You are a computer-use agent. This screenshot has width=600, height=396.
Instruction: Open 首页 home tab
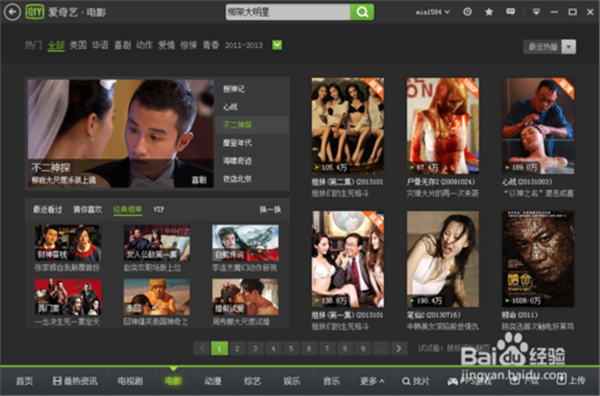click(x=24, y=381)
